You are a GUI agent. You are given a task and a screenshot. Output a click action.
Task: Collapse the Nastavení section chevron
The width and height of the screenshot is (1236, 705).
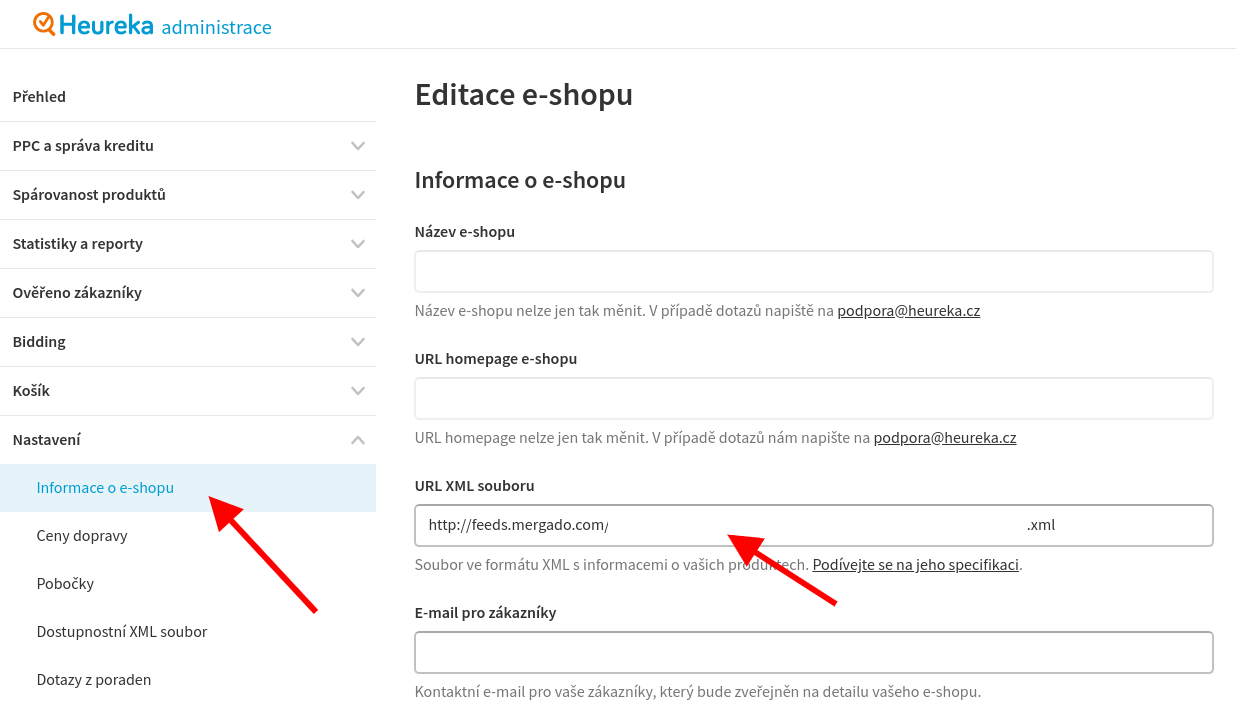[358, 440]
